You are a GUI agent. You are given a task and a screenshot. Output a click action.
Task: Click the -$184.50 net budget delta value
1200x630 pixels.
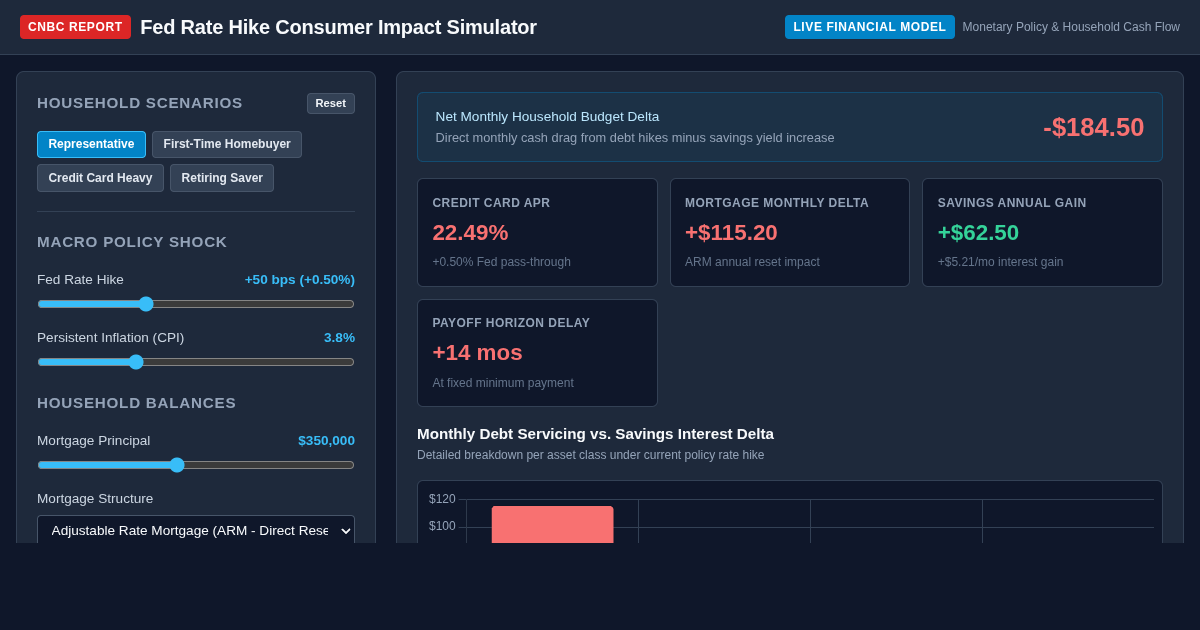pyautogui.click(x=1093, y=127)
